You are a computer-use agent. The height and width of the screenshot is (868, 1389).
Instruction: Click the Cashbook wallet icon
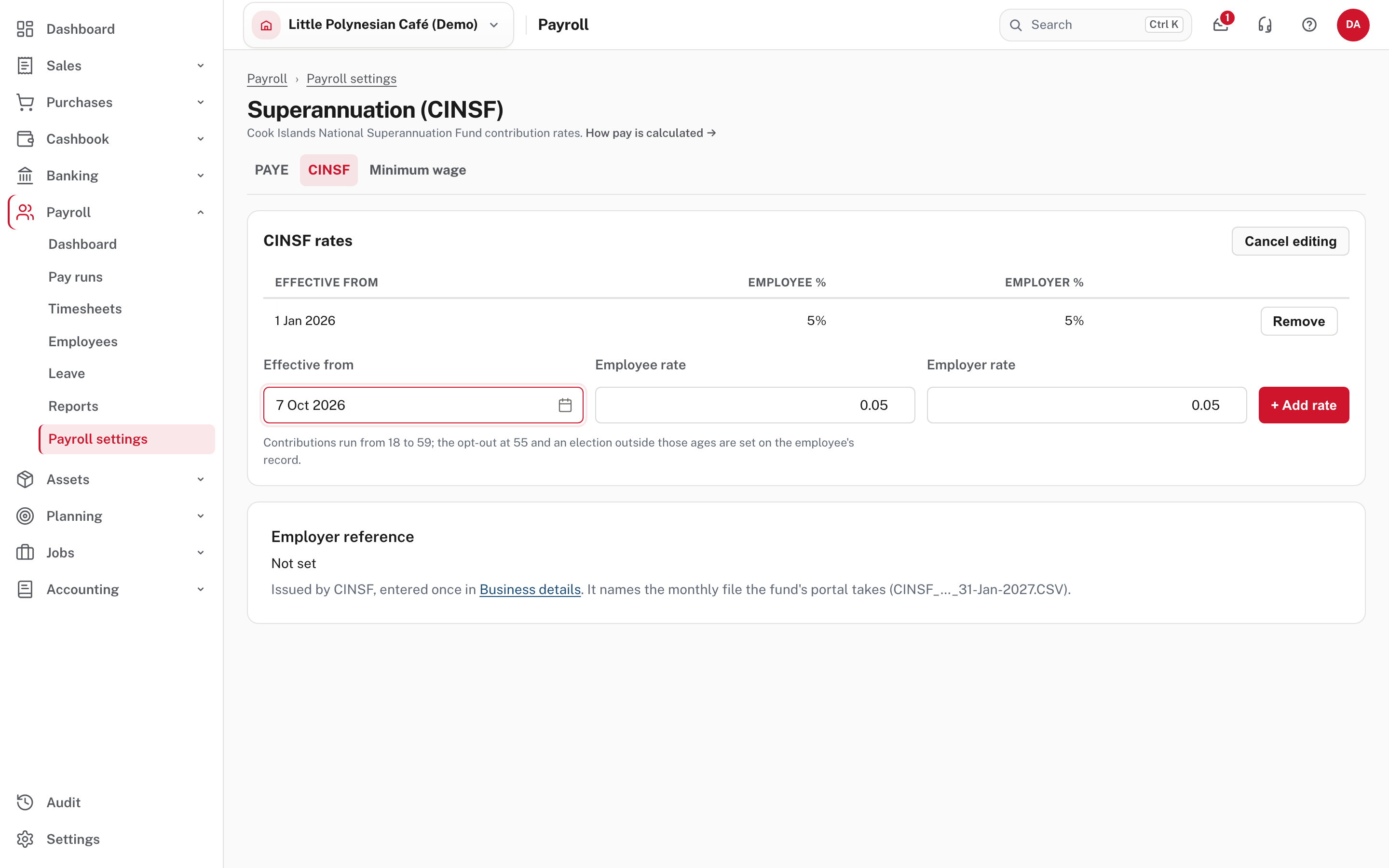25,139
